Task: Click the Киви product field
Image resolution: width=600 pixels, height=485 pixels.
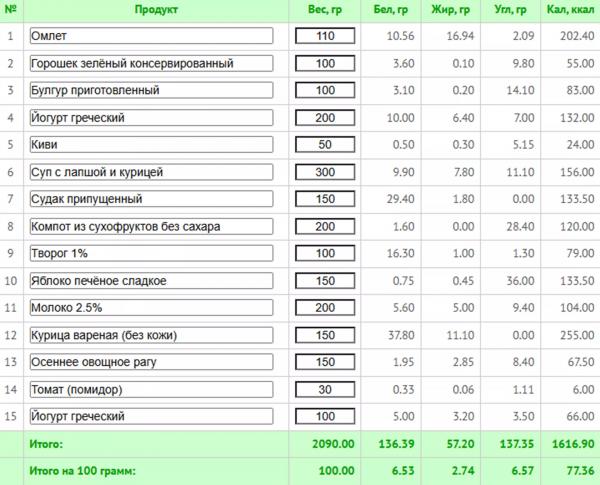Action: pyautogui.click(x=152, y=145)
